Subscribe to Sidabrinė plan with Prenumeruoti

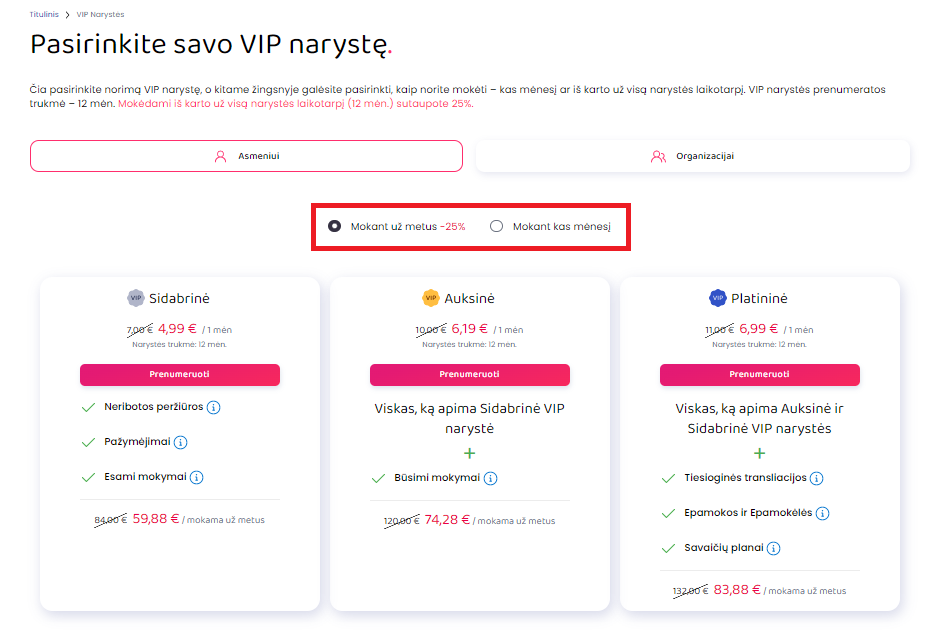click(180, 375)
